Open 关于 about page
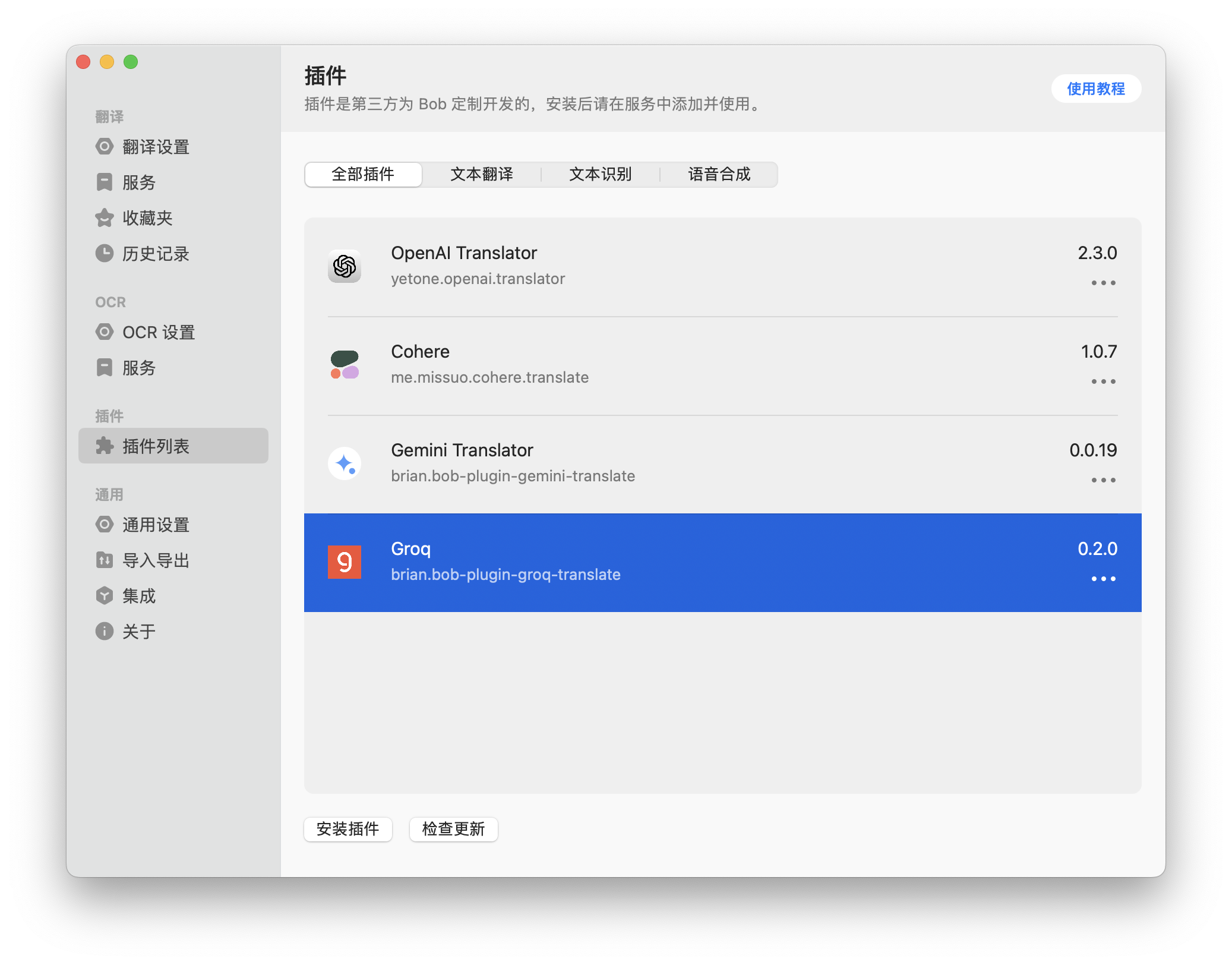Screen dimensions: 1232x965 coord(138,632)
